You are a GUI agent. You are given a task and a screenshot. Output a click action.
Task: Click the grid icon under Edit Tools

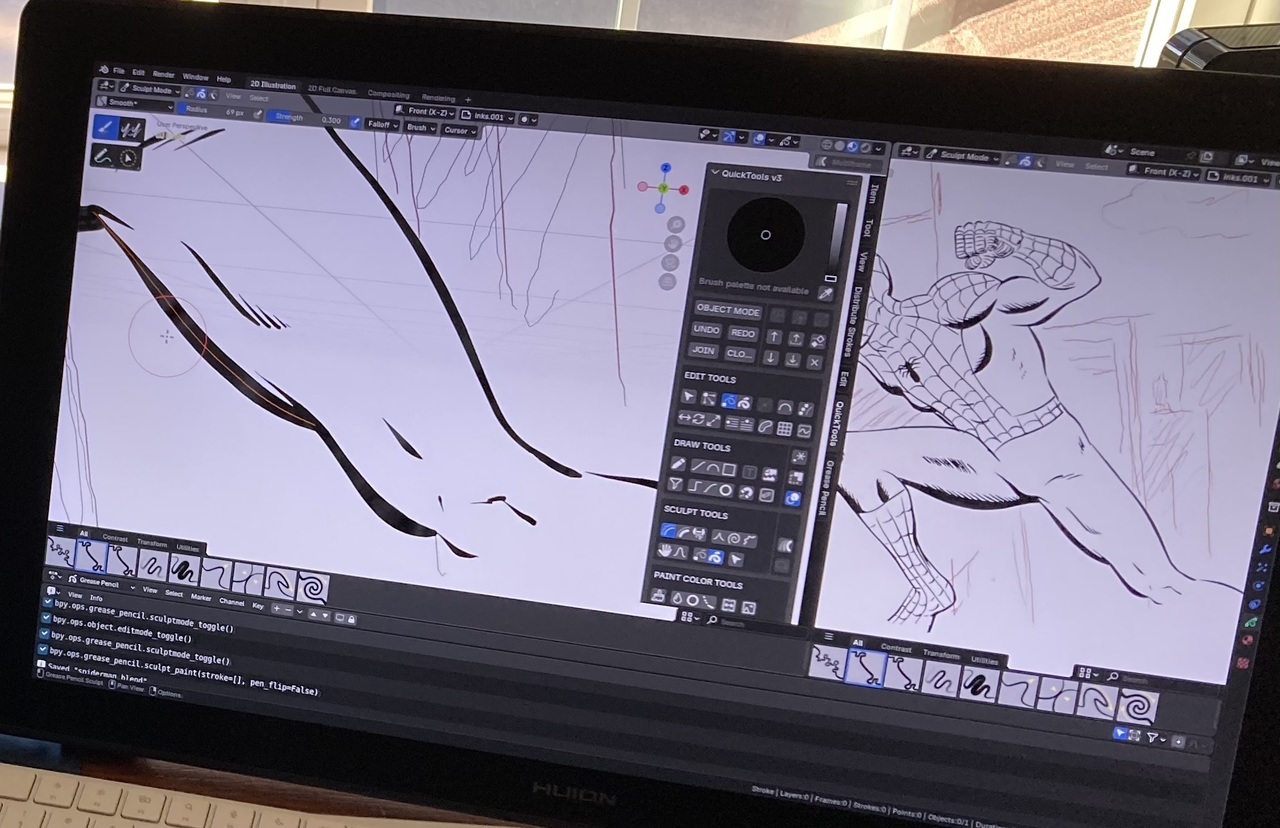[784, 429]
